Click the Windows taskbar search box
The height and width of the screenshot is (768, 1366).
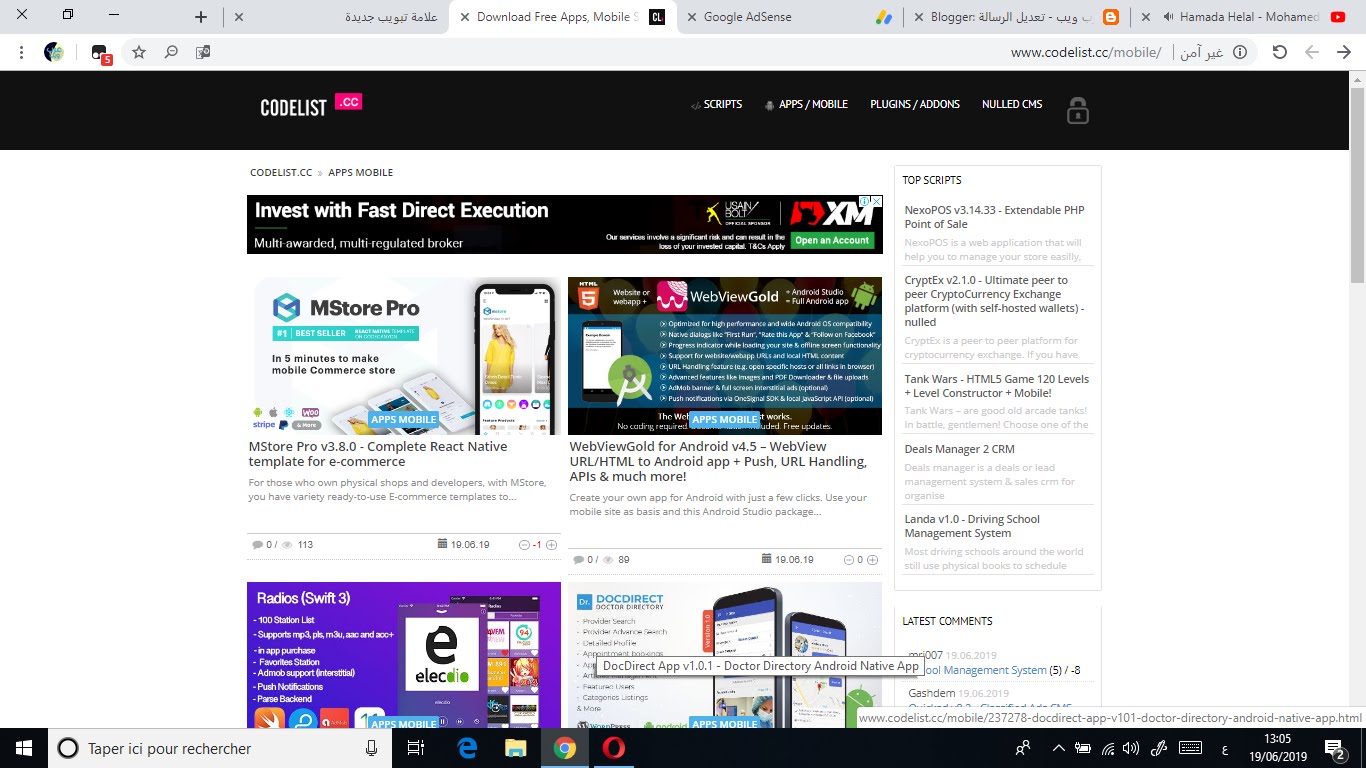pos(220,748)
